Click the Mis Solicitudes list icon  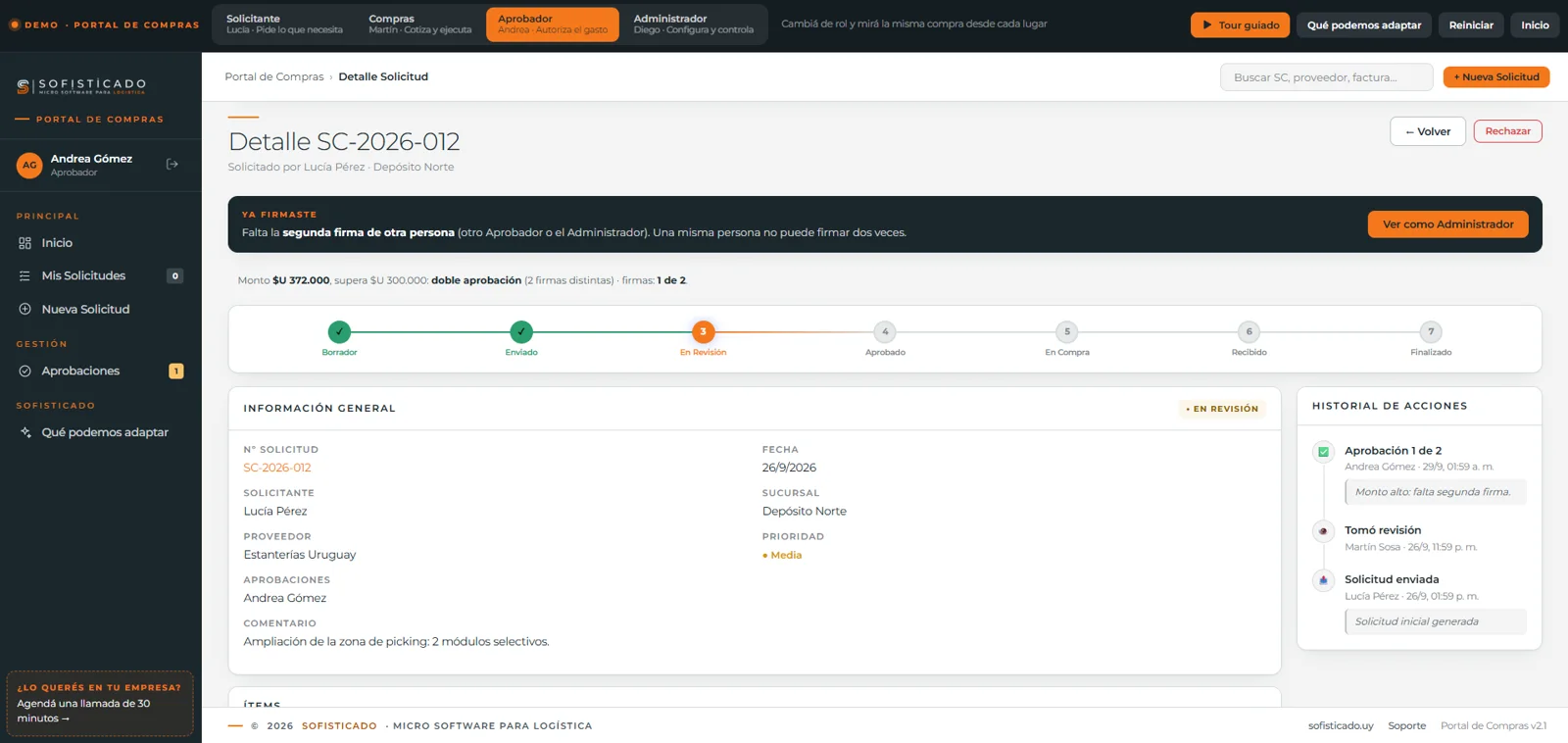click(x=25, y=276)
